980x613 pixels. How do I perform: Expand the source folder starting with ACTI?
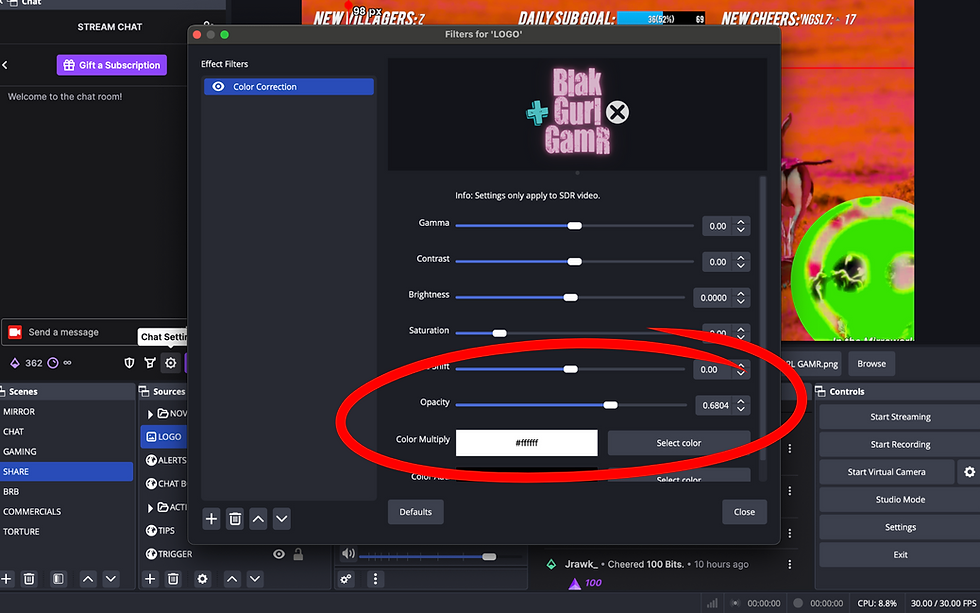pyautogui.click(x=150, y=507)
